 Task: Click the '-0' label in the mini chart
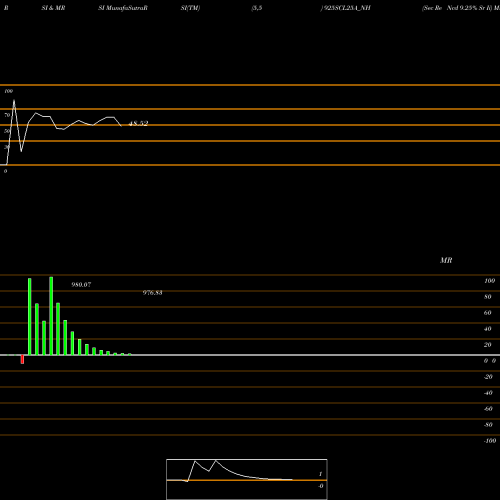(x=321, y=486)
